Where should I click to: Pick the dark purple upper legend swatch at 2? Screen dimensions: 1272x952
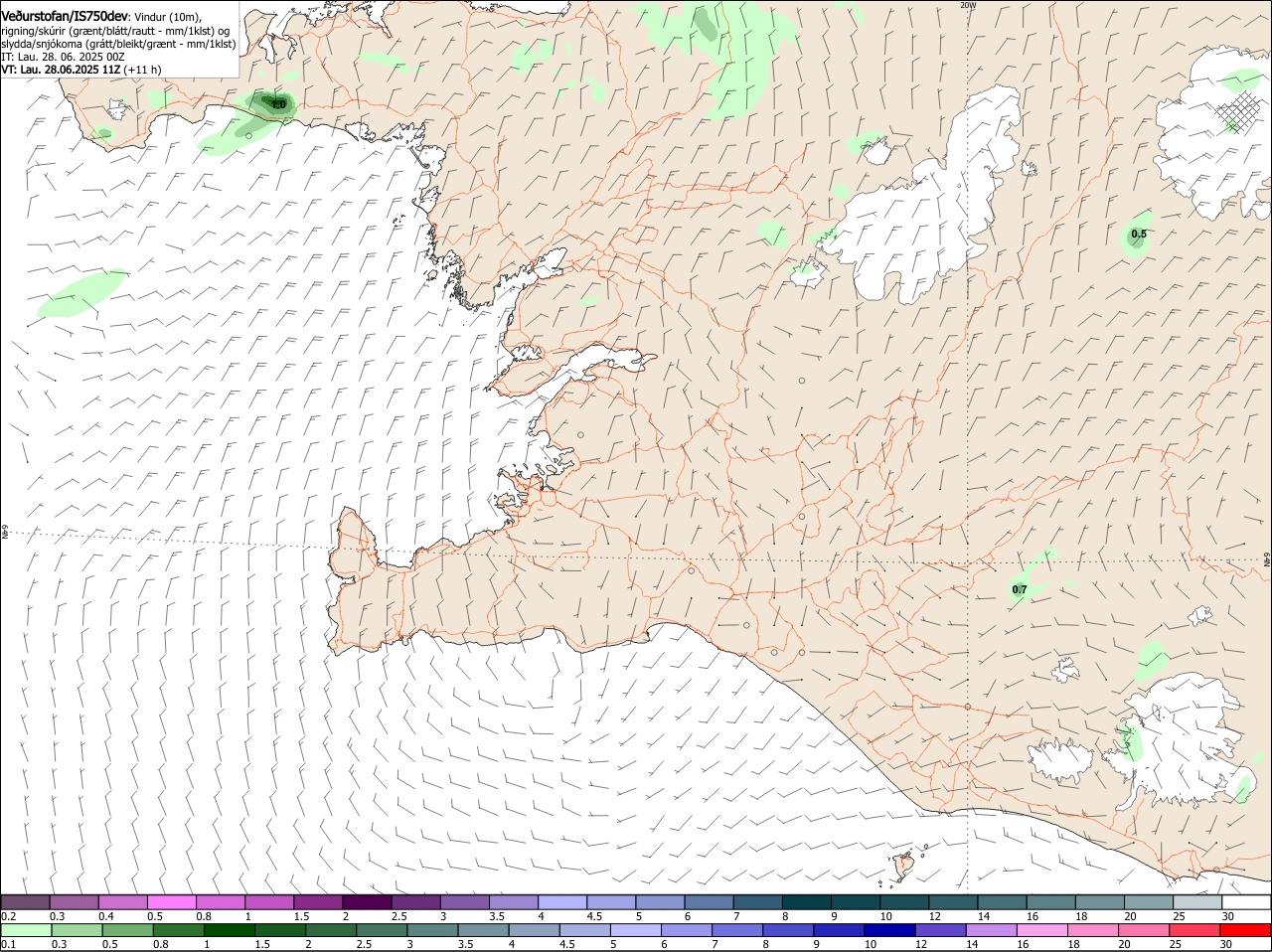pyautogui.click(x=368, y=902)
